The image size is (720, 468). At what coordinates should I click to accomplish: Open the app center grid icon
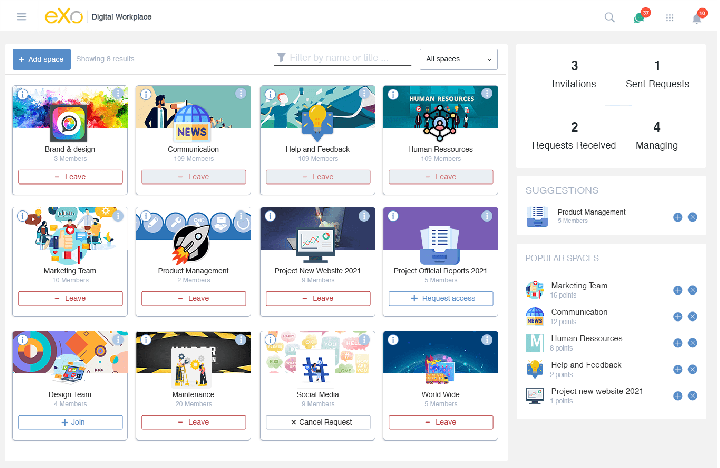669,18
